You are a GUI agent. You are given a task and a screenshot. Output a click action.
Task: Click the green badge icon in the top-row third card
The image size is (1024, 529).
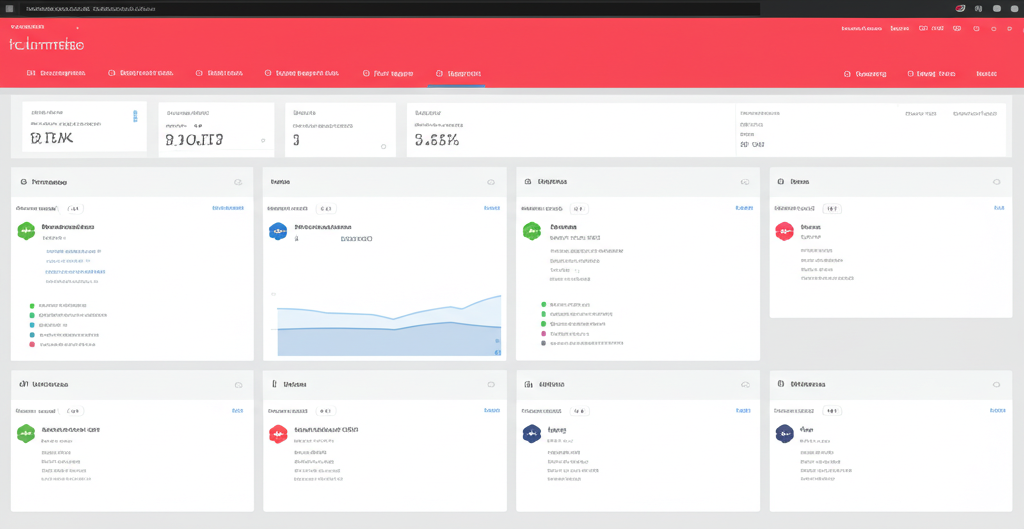[x=532, y=231]
